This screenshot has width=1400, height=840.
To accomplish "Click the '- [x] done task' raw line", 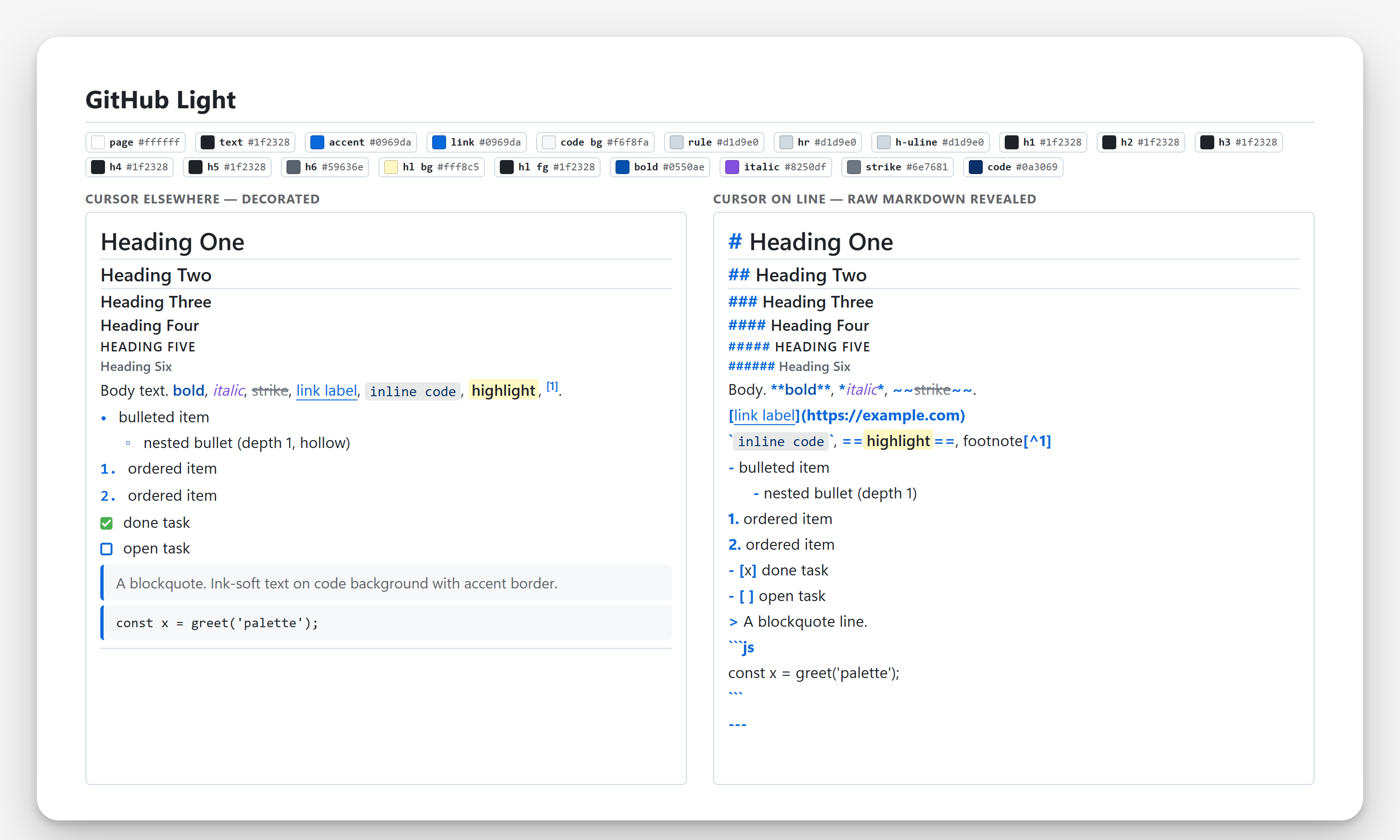I will coord(778,571).
